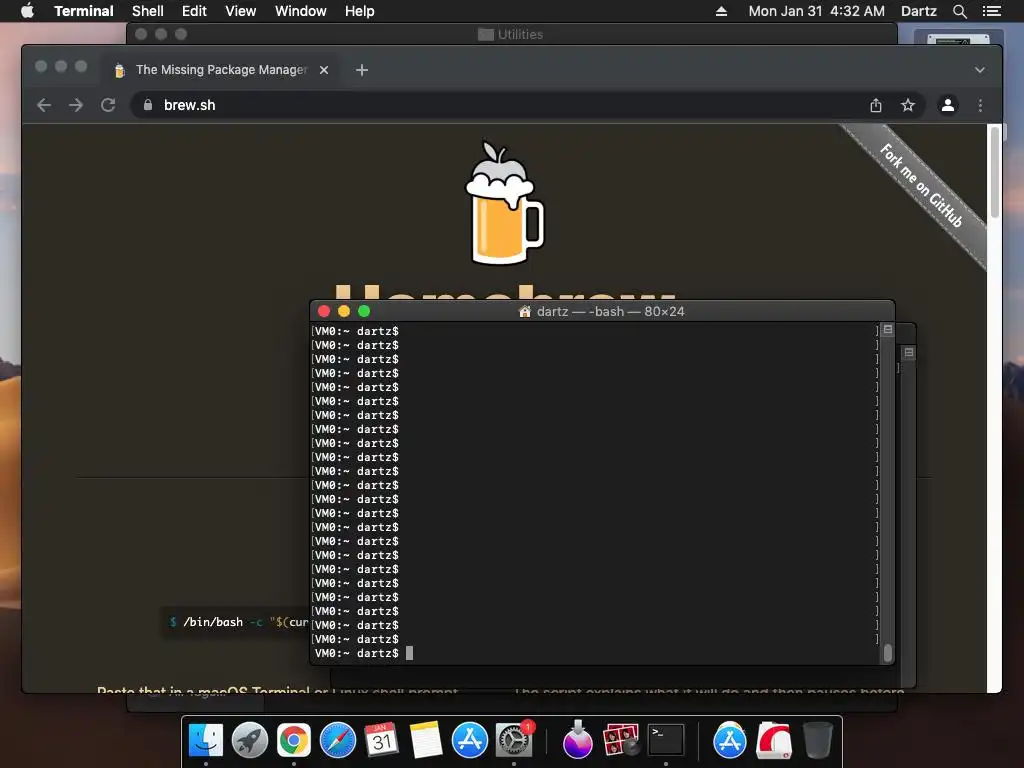The width and height of the screenshot is (1024, 768).
Task: Open Chrome three-dot menu
Action: (x=980, y=105)
